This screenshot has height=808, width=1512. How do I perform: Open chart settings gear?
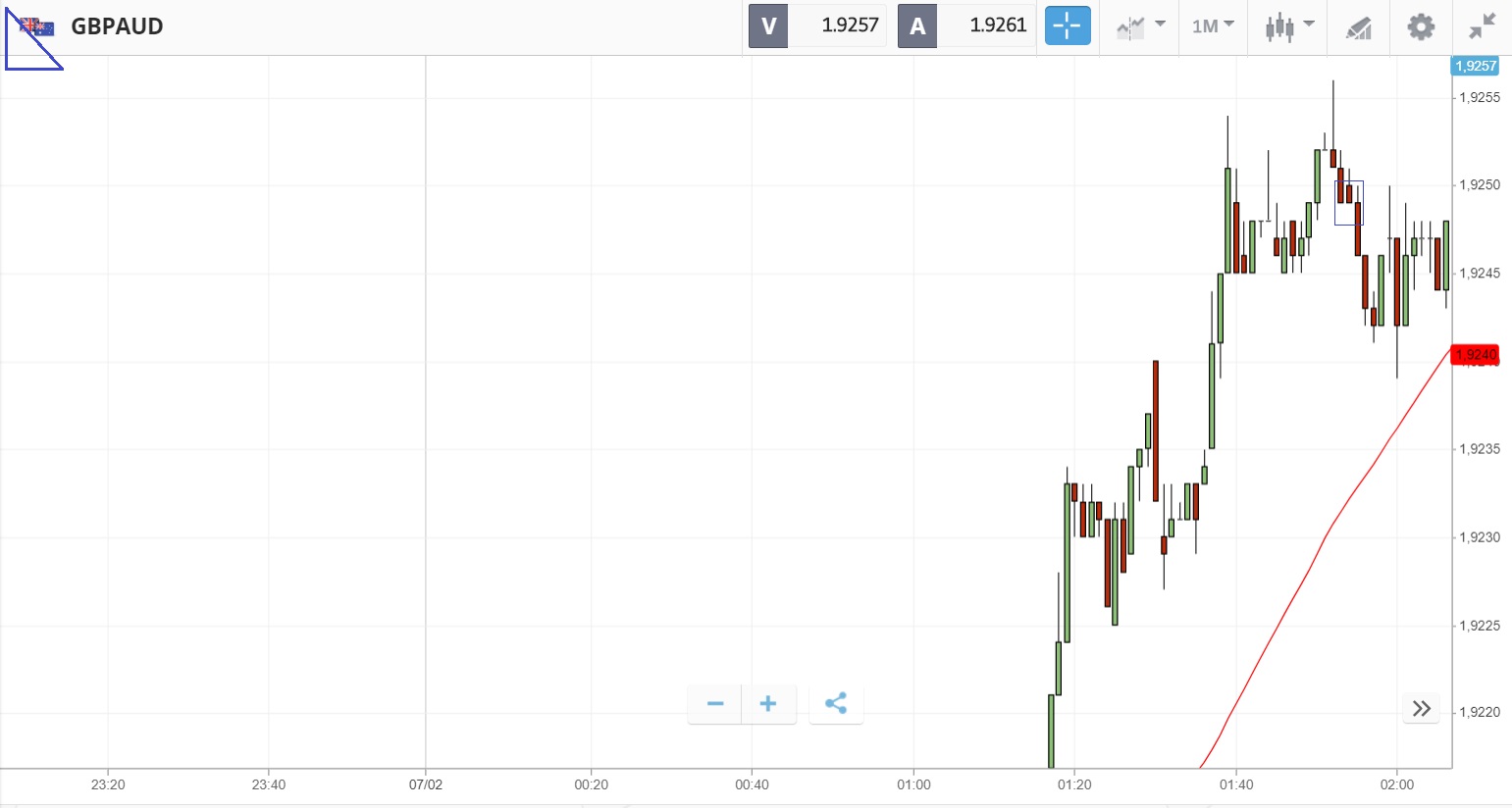point(1421,26)
